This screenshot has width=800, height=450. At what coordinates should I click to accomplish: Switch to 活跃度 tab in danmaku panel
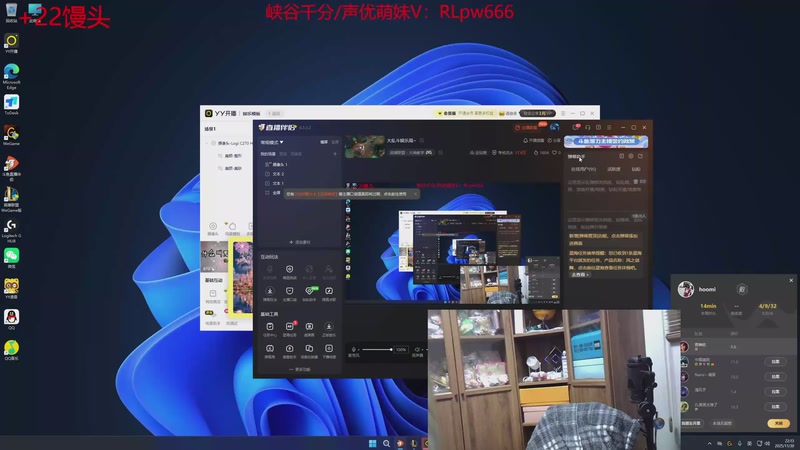coord(614,169)
